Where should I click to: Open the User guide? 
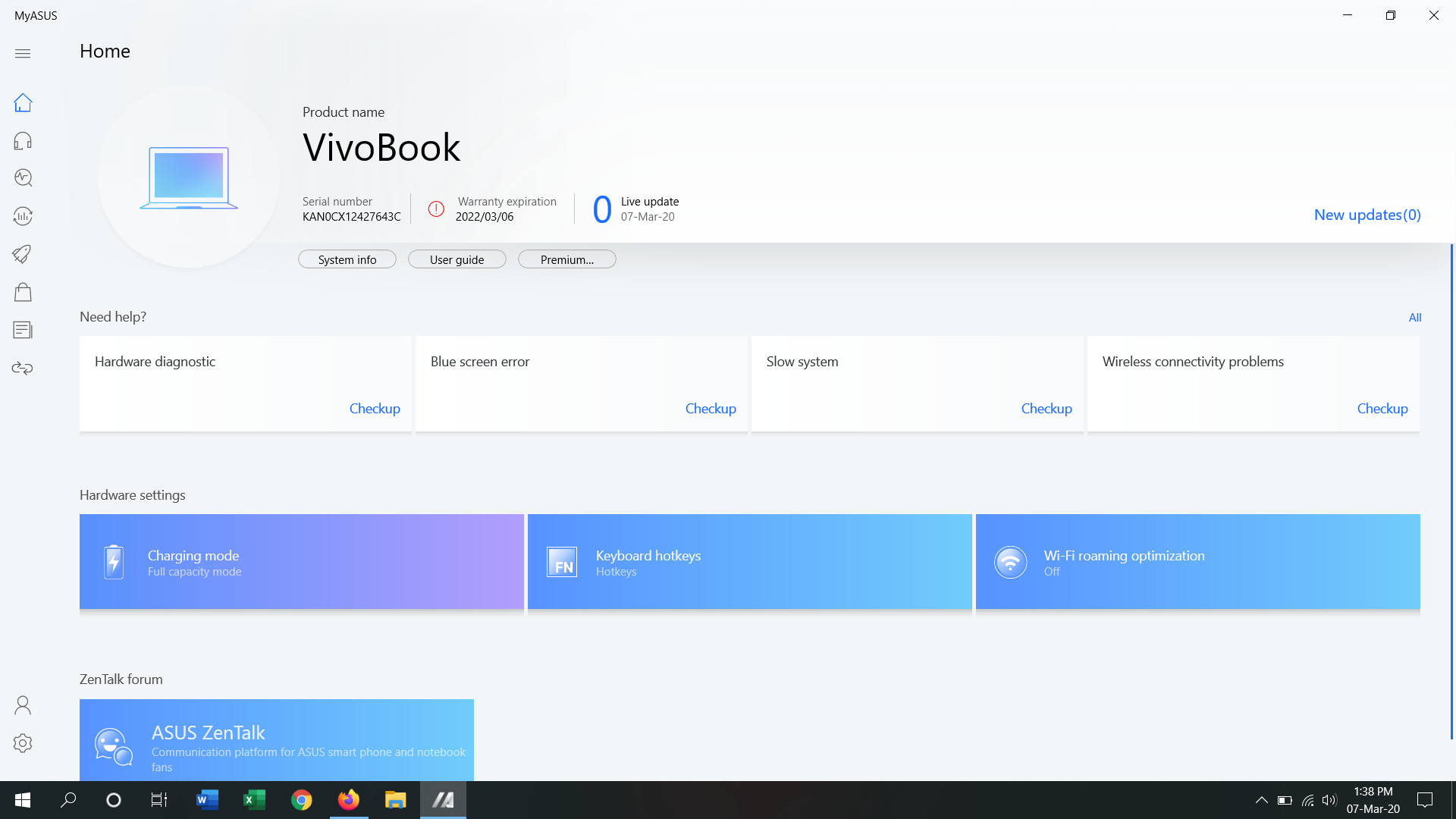[x=457, y=259]
